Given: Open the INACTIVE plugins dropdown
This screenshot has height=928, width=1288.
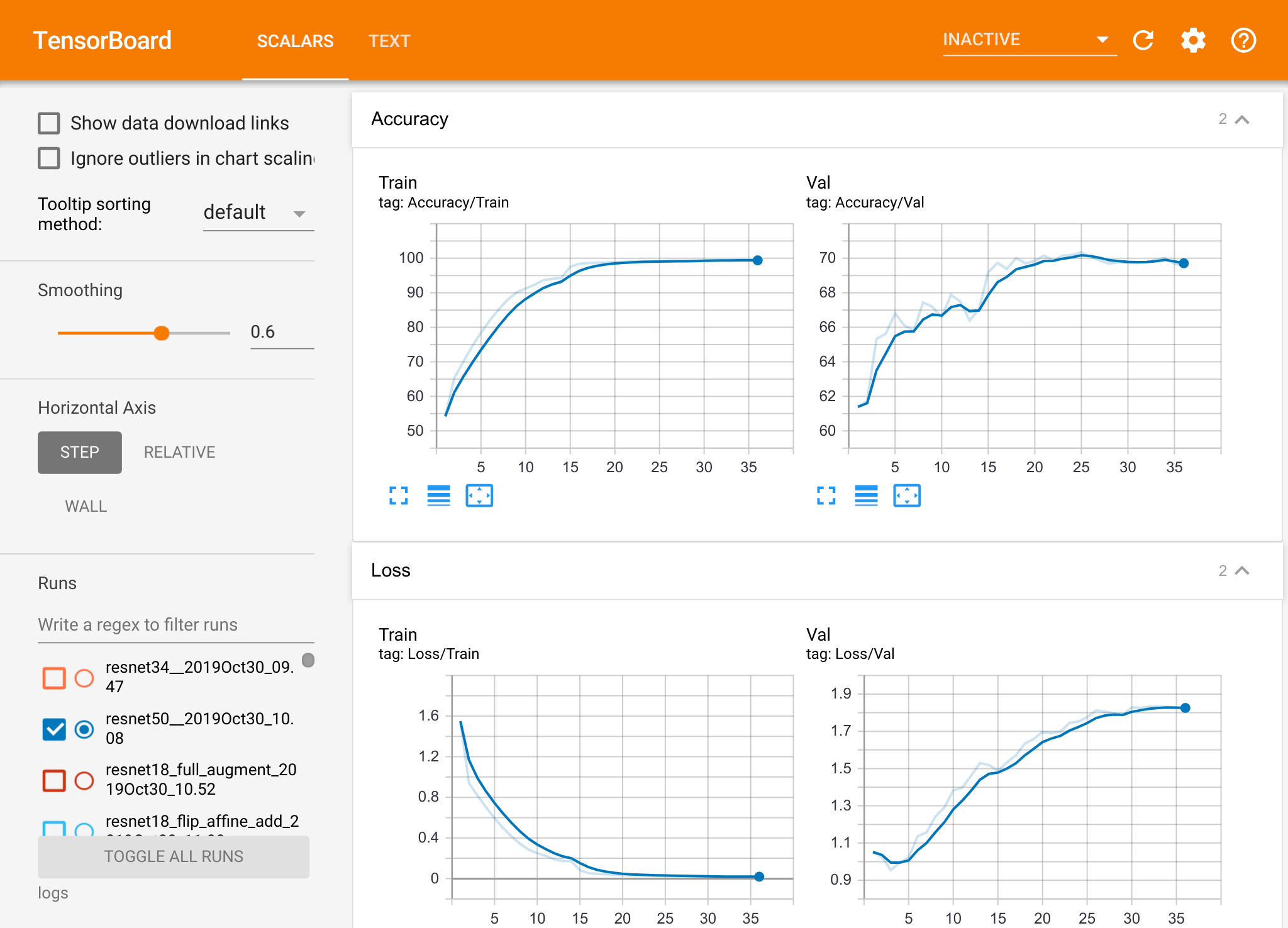Looking at the screenshot, I should [1029, 40].
